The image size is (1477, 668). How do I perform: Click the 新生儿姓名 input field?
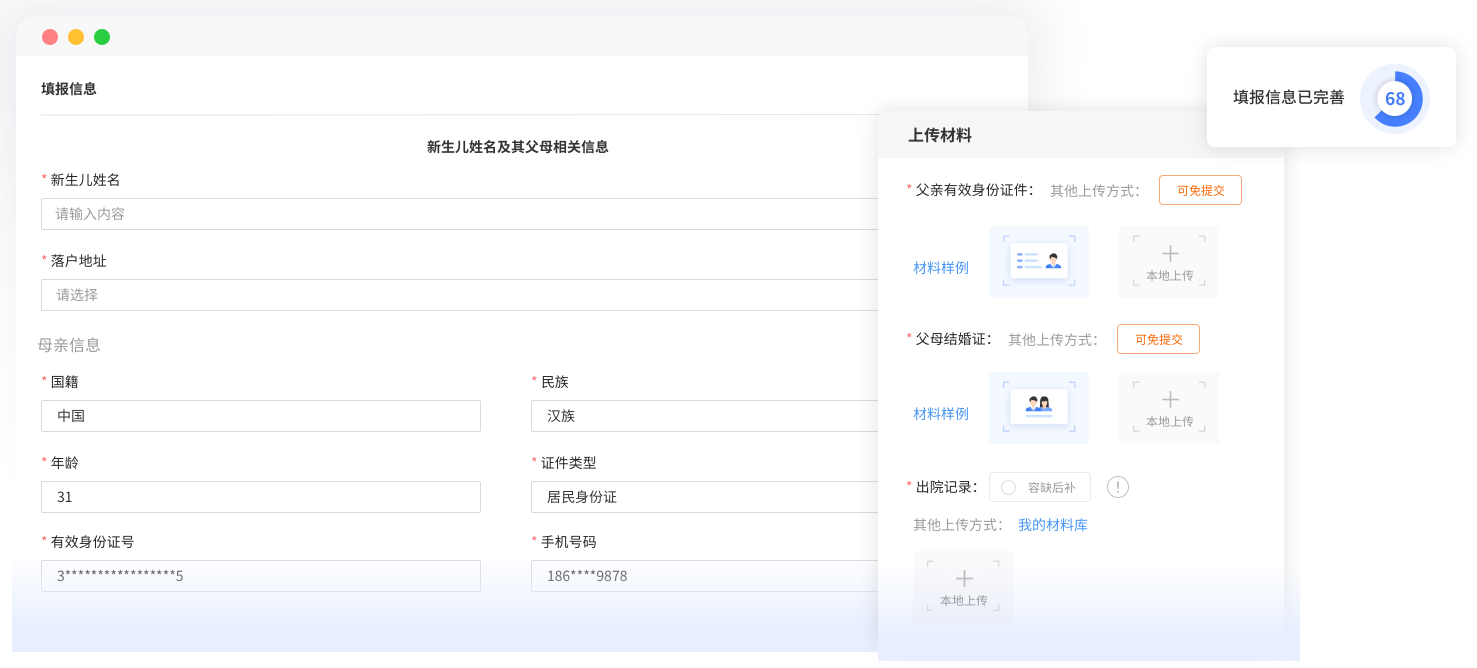pyautogui.click(x=460, y=214)
